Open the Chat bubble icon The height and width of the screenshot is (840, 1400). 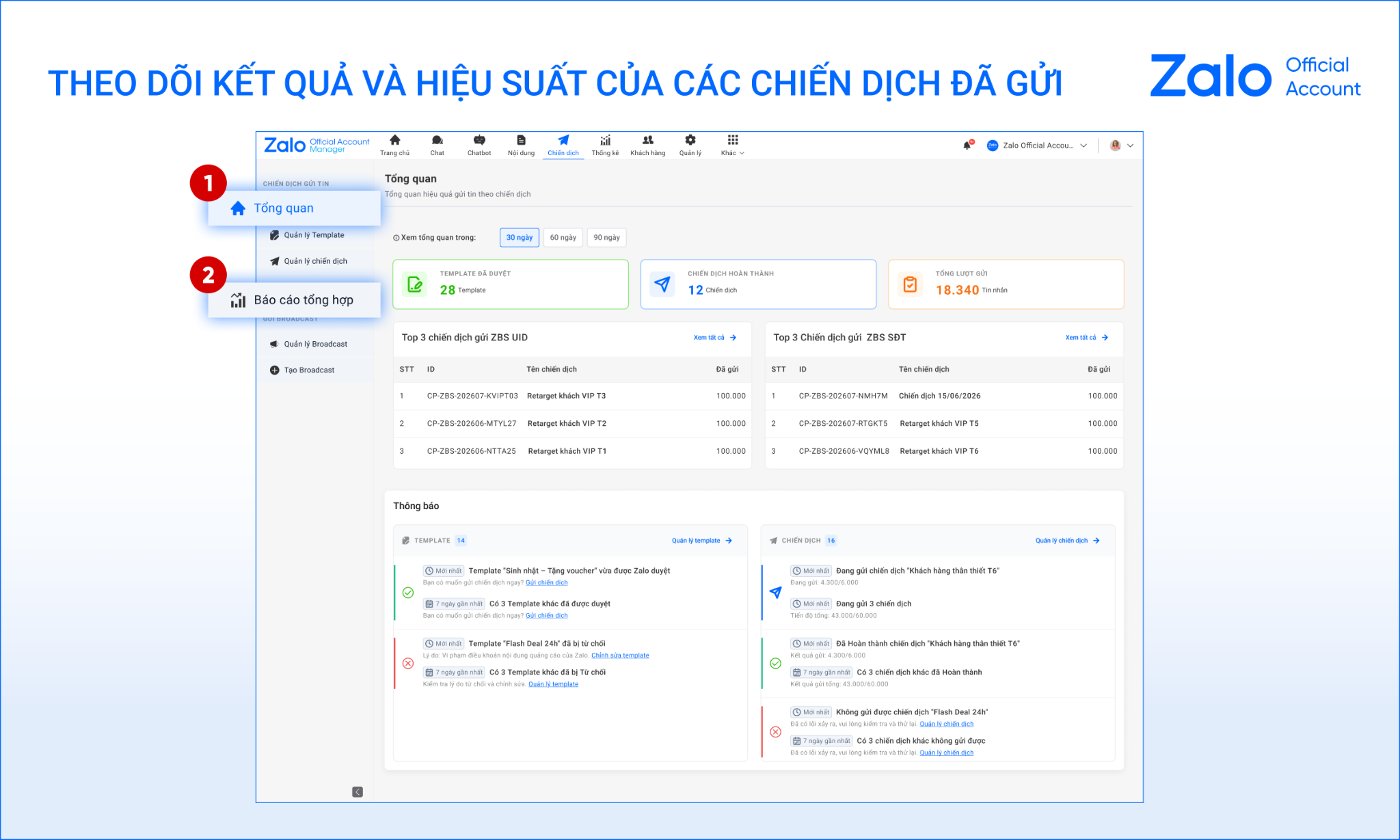[x=437, y=140]
